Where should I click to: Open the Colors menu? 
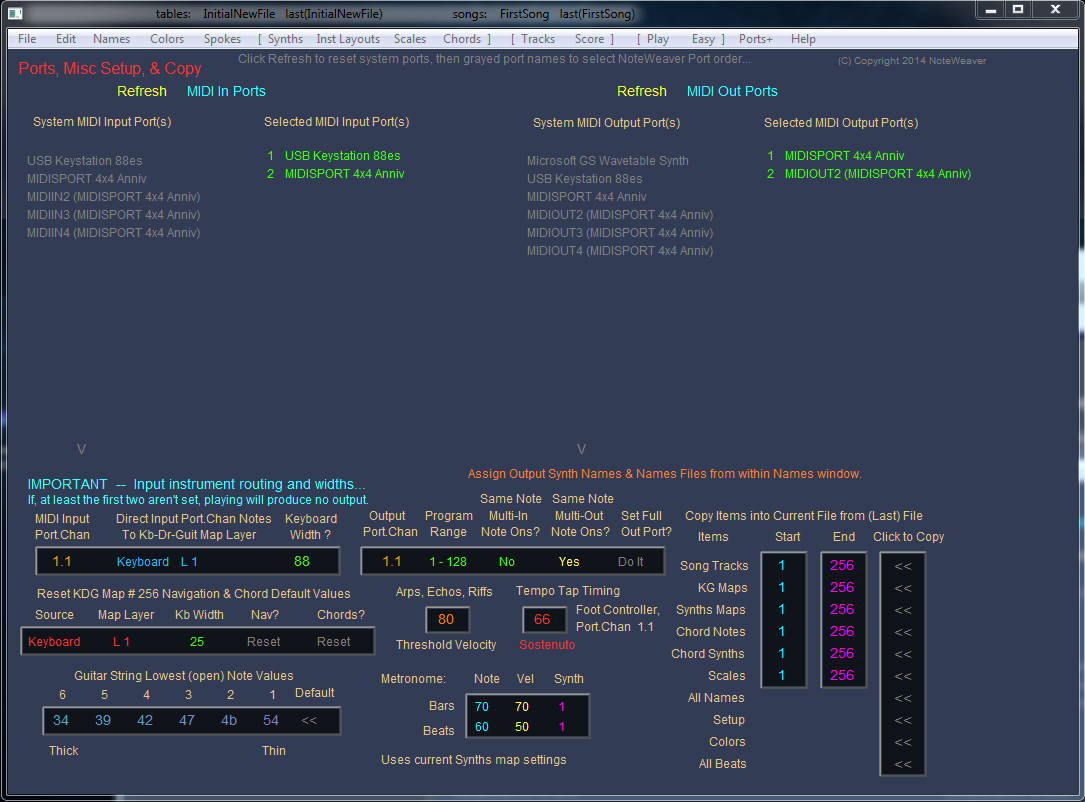(x=167, y=39)
